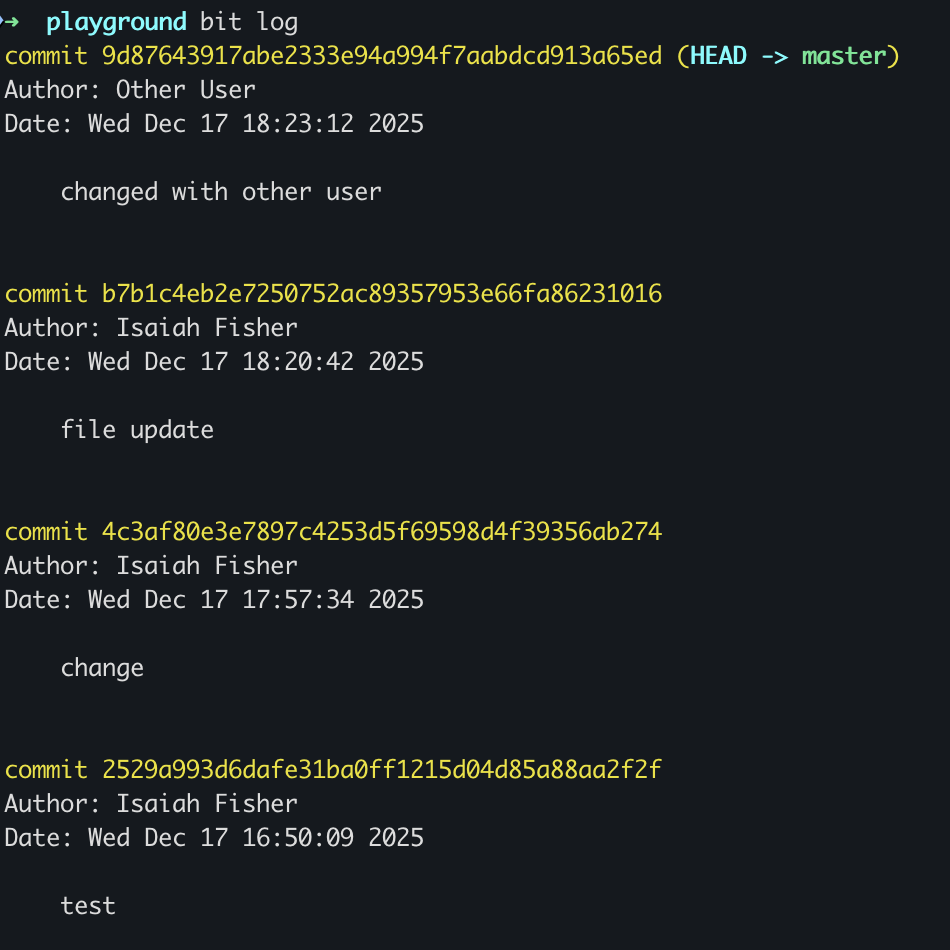Image resolution: width=950 pixels, height=950 pixels.
Task: Click the date 'Dec 17 17:57:34 2025'
Action: (256, 599)
